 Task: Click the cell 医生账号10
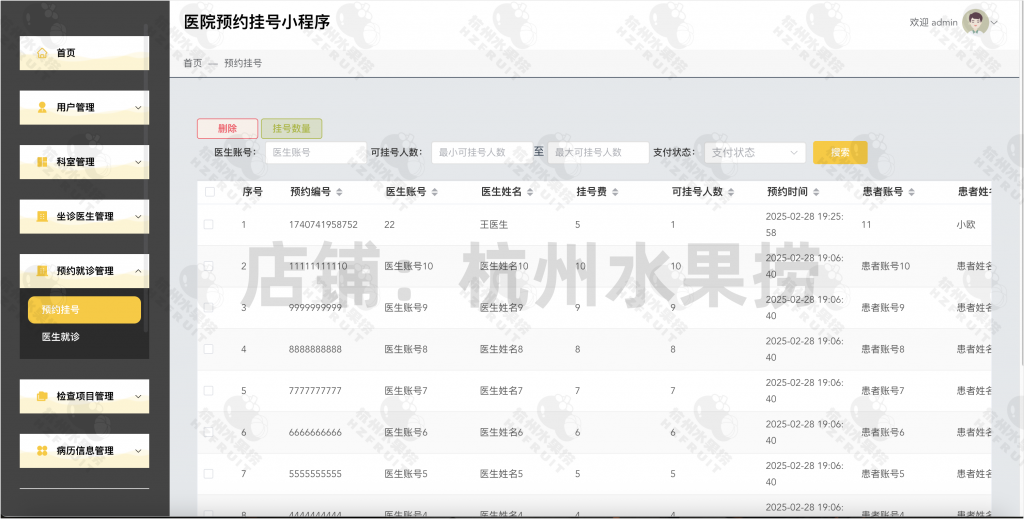point(409,266)
